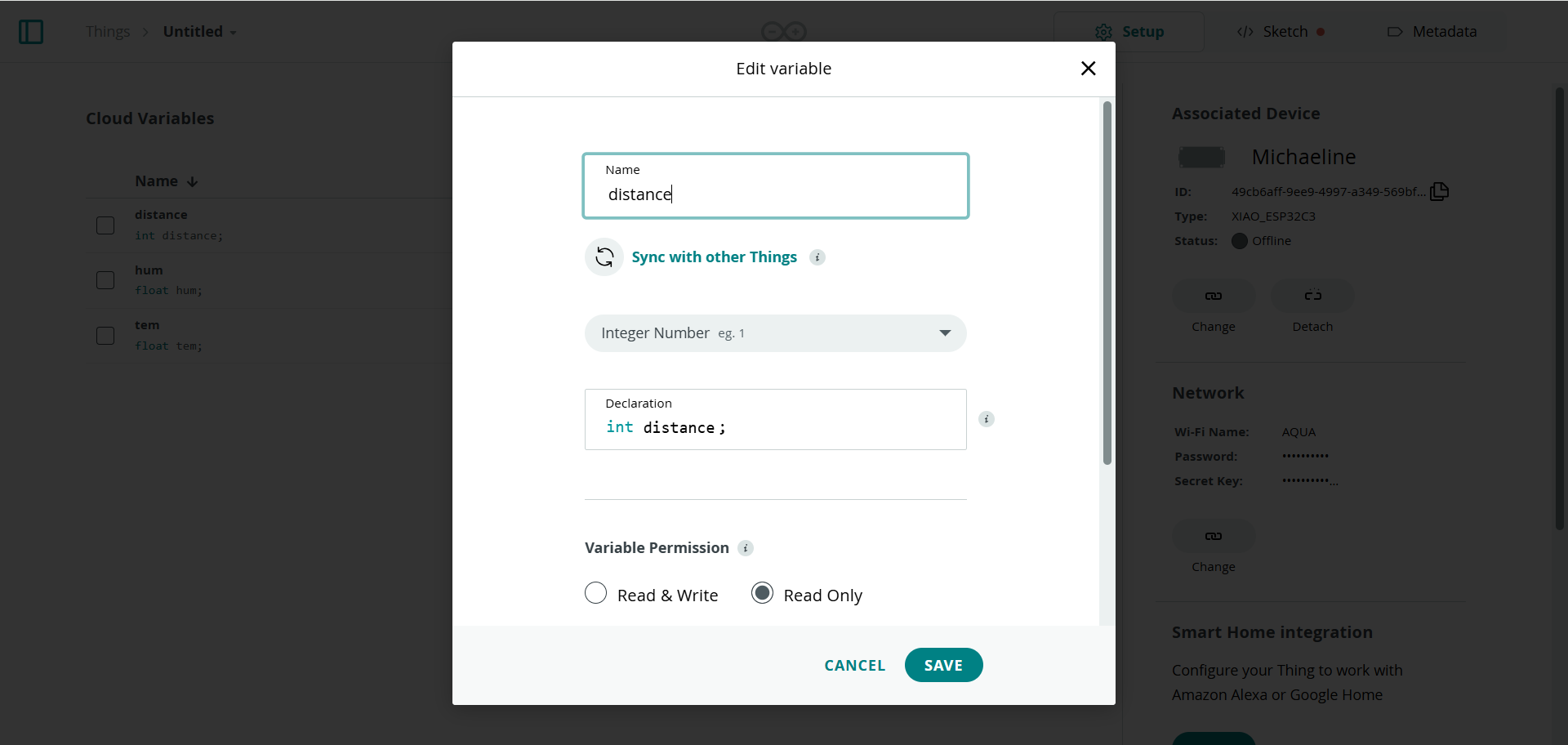Toggle the sidebar panel icon
Screen dimensions: 1568x745
tap(31, 32)
